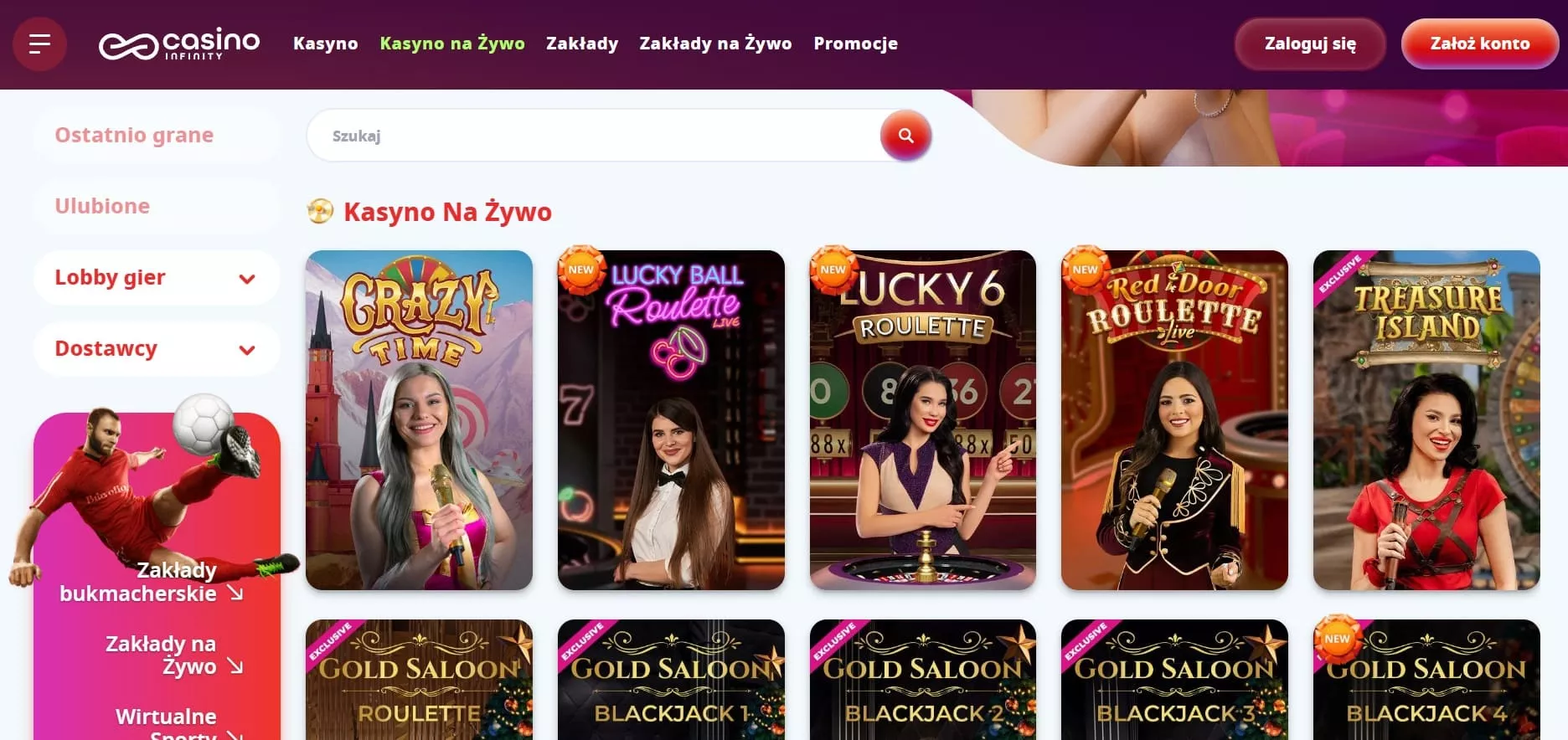
Task: Click the arrow icon beside Zakłady bukmacherskie
Action: (235, 594)
